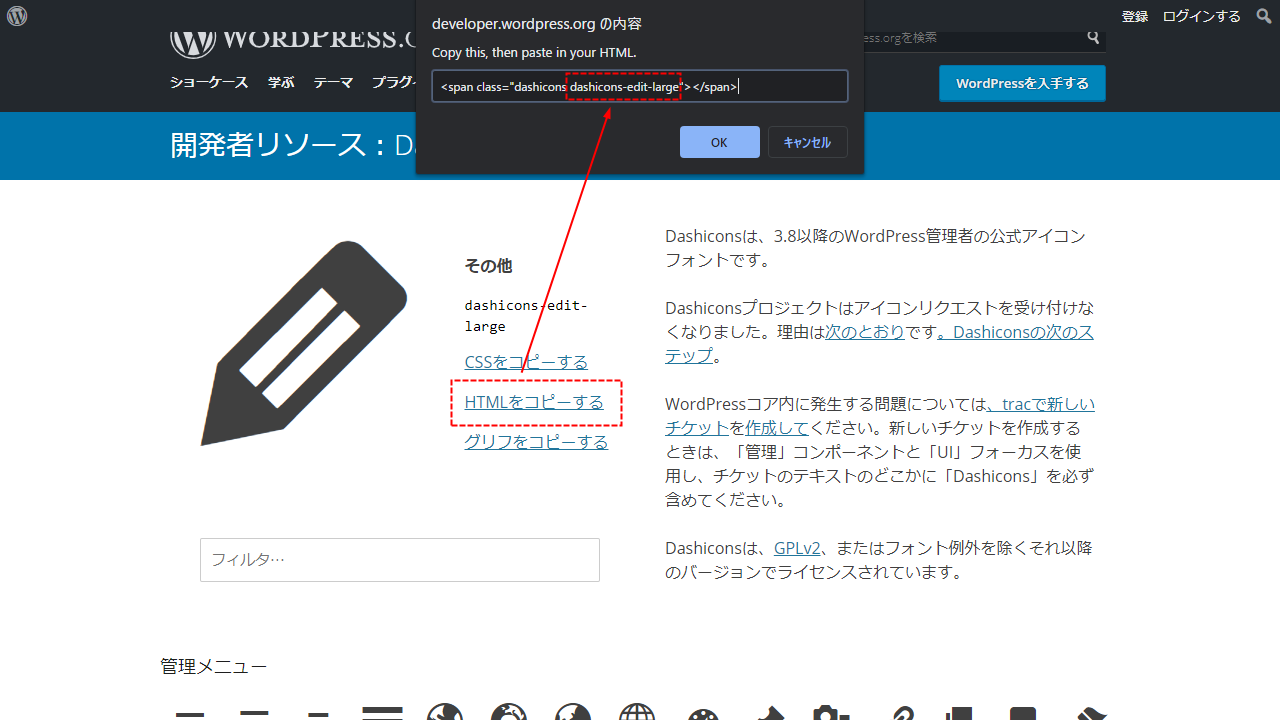Image resolution: width=1280 pixels, height=720 pixels.
Task: Click the CSSをコピーする link
Action: tap(526, 361)
